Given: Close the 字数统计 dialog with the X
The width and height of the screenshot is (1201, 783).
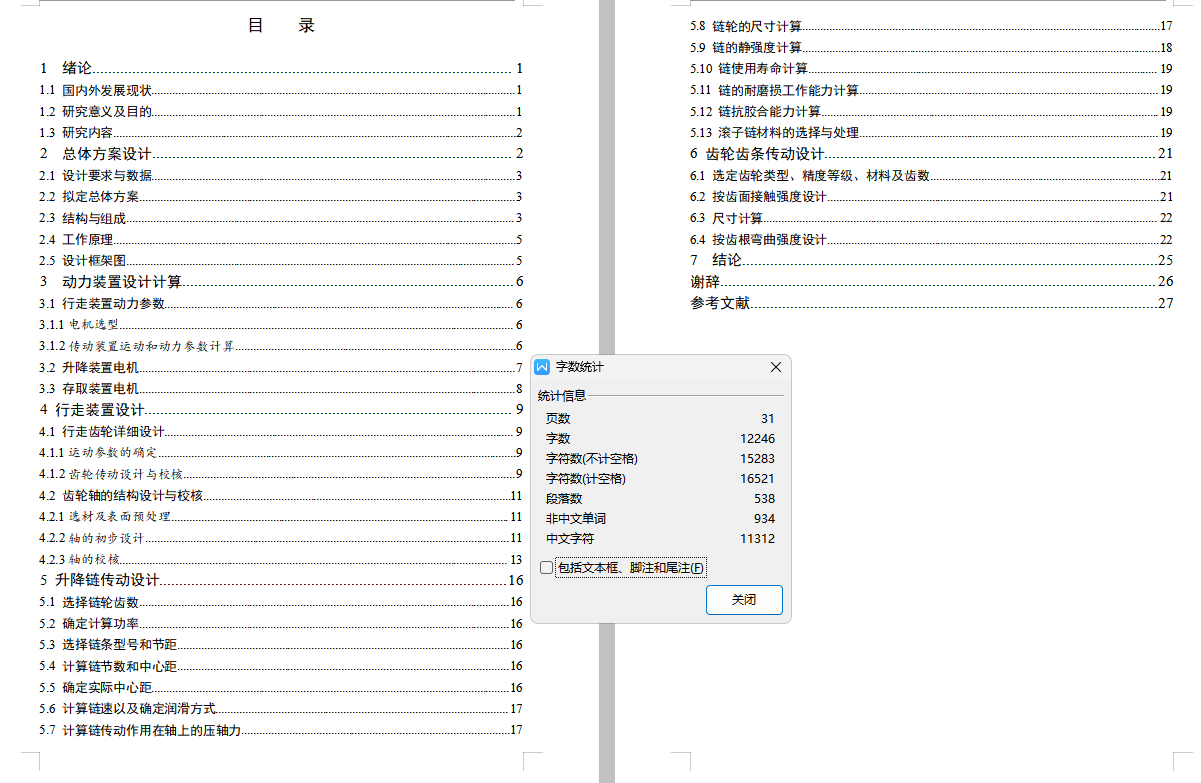Looking at the screenshot, I should click(x=776, y=367).
